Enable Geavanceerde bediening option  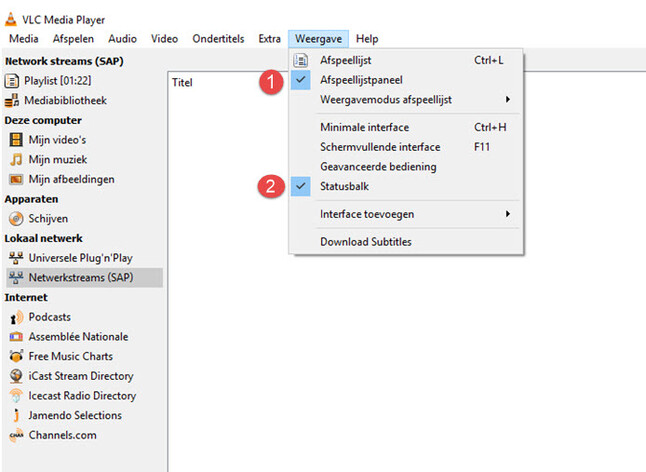coord(406,167)
